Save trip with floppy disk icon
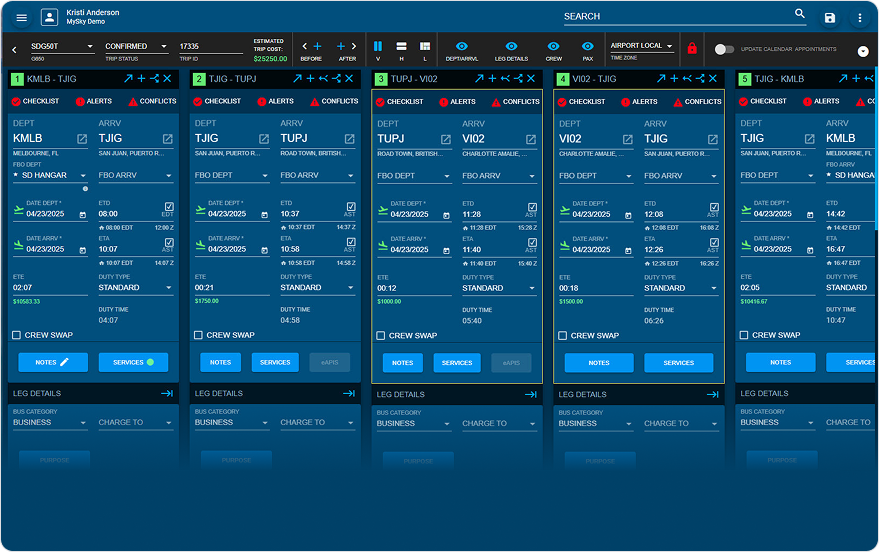The image size is (879, 552). (830, 18)
